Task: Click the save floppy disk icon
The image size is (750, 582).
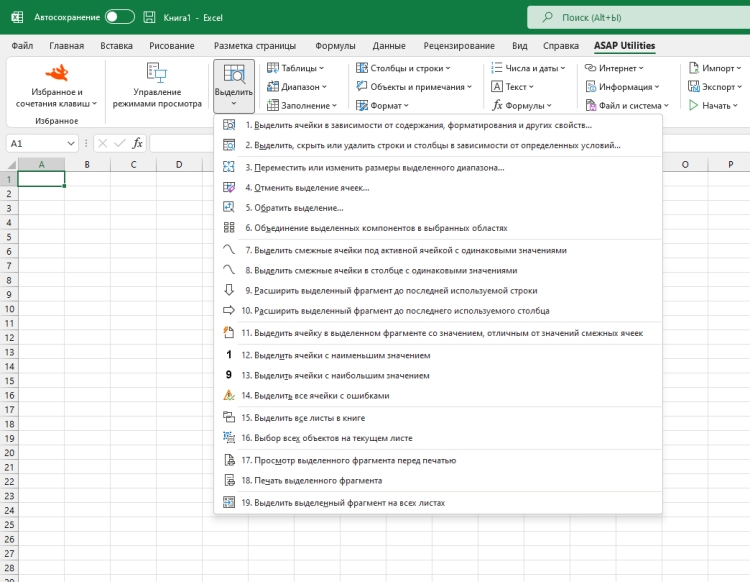Action: click(149, 18)
